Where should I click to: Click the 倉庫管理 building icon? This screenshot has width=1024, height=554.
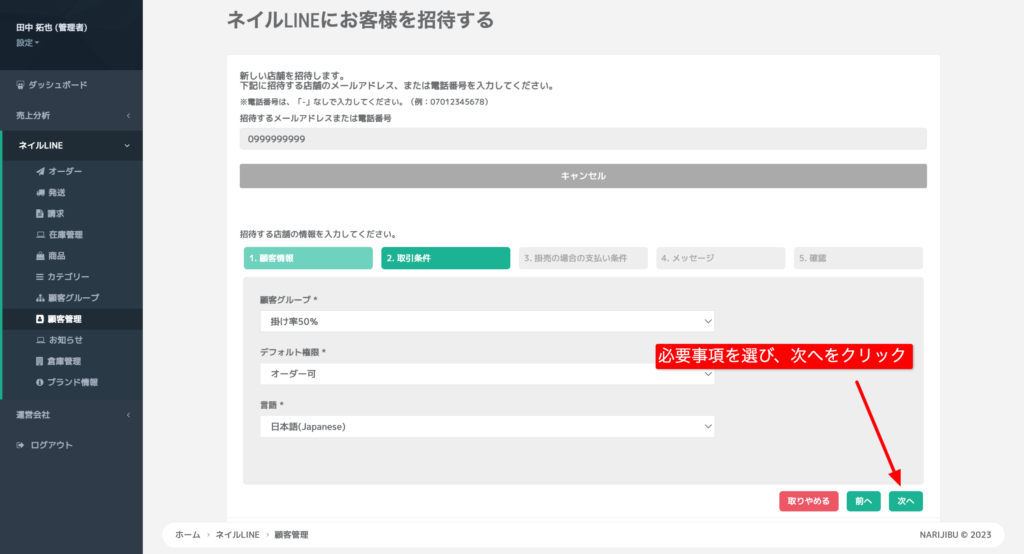[x=40, y=361]
